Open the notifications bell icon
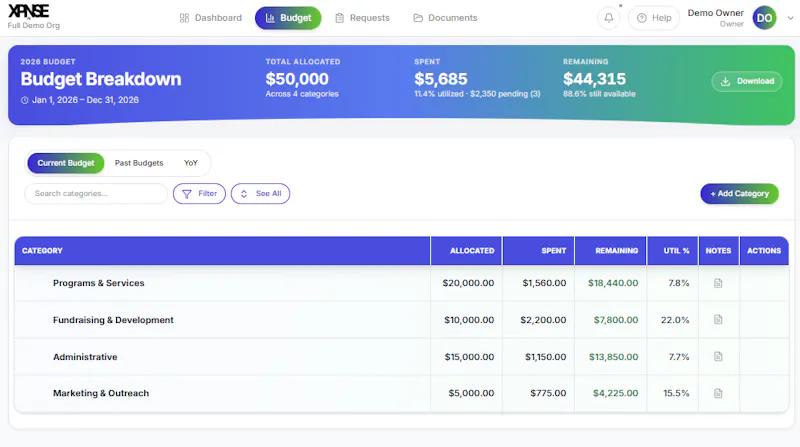The width and height of the screenshot is (800, 447). pyautogui.click(x=609, y=18)
